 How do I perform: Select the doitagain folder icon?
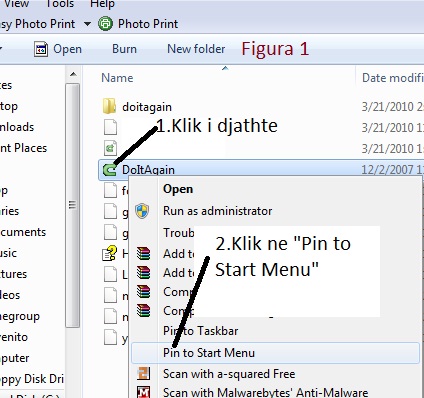[109, 106]
